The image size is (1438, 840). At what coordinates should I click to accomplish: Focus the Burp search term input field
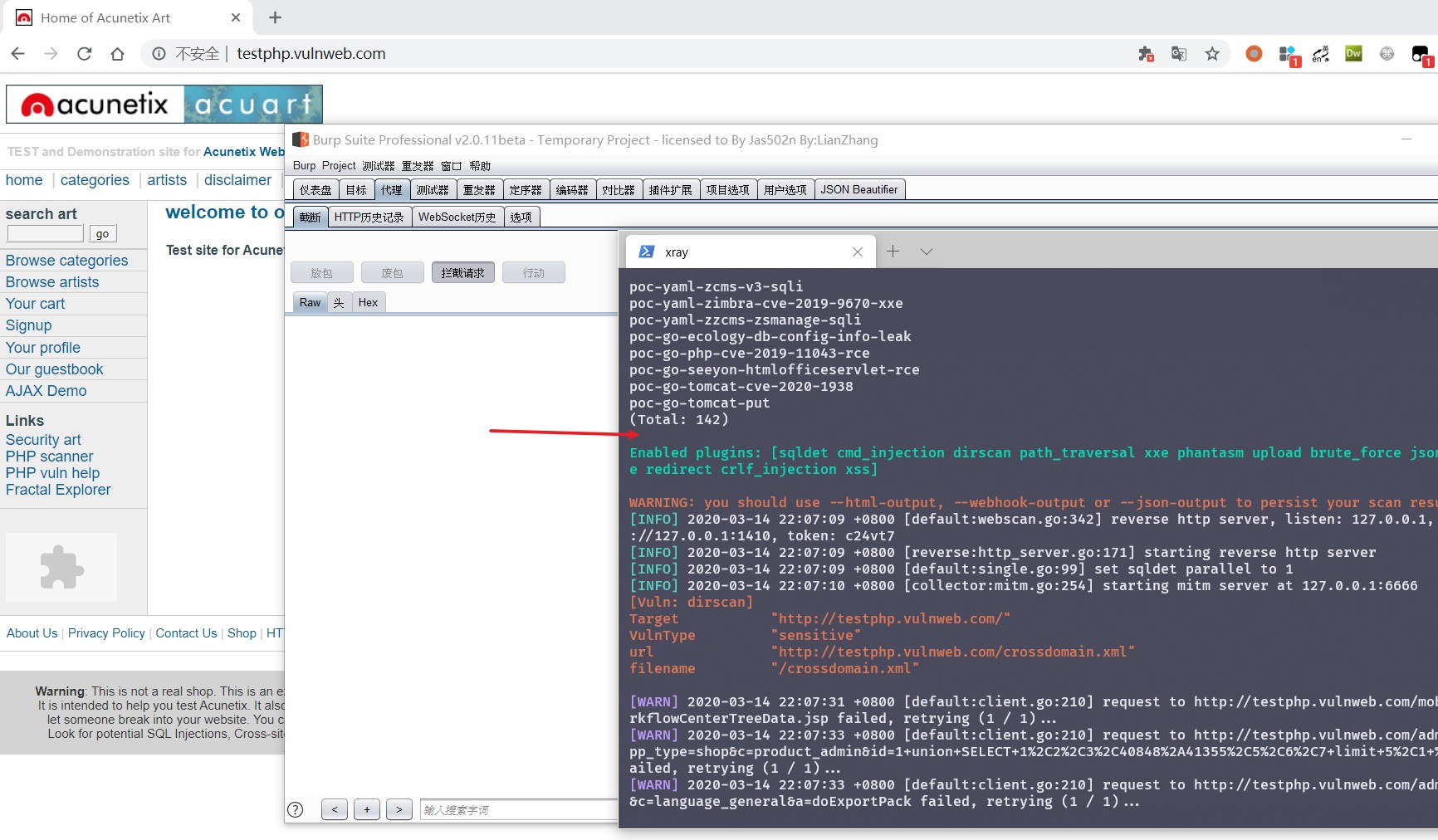point(518,810)
